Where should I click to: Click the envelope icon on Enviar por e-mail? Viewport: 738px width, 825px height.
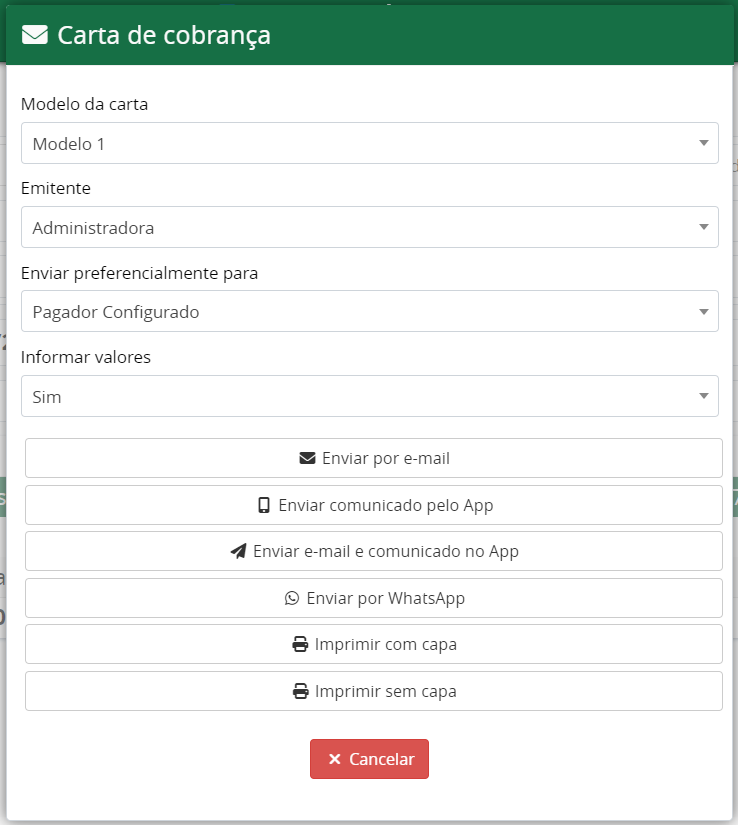click(x=307, y=458)
